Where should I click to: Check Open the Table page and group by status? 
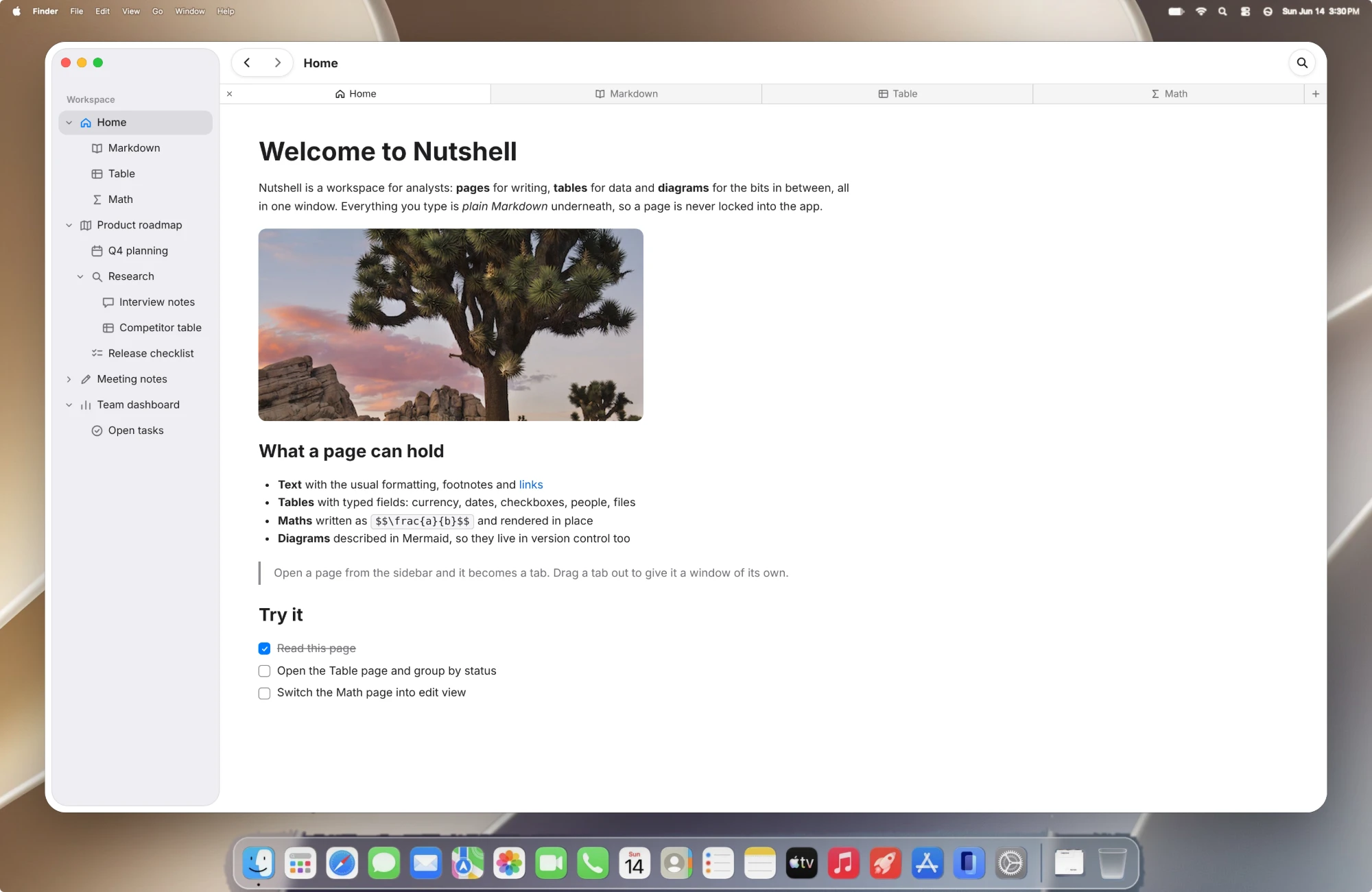click(264, 671)
